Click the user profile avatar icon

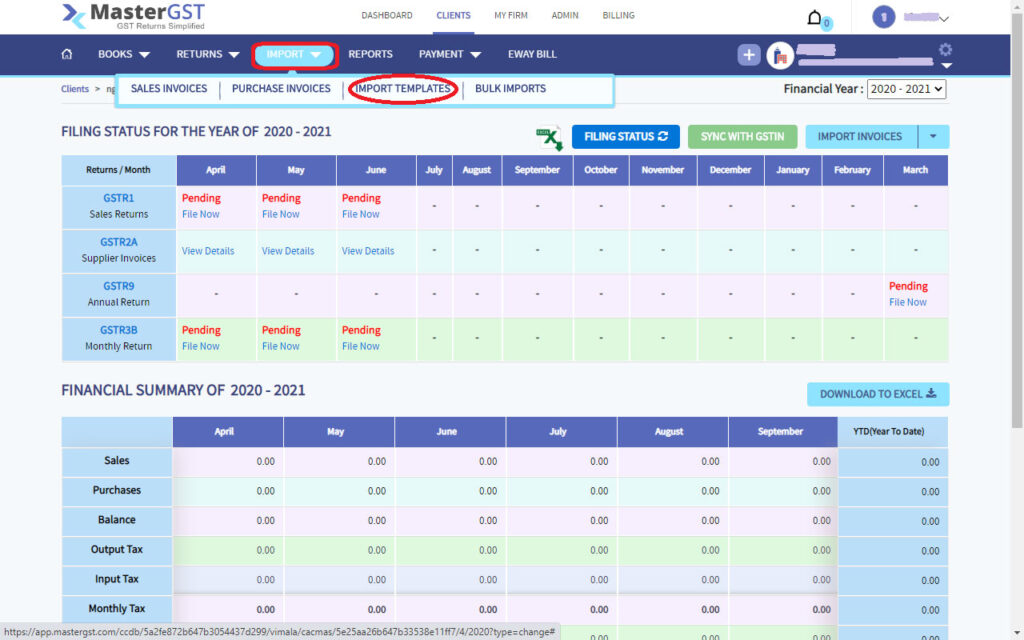tap(883, 17)
